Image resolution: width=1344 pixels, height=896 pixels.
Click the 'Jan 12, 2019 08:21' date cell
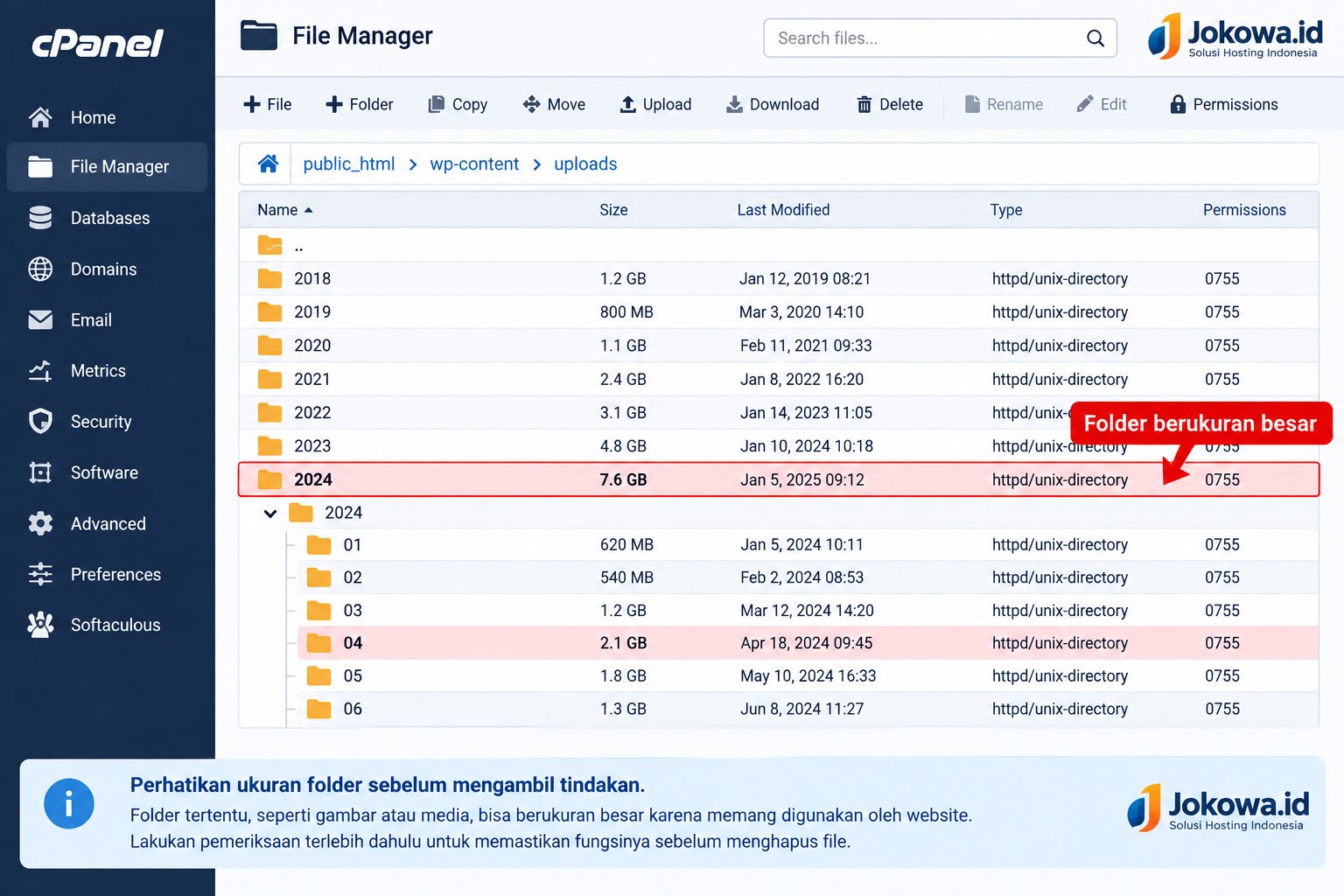pos(805,278)
